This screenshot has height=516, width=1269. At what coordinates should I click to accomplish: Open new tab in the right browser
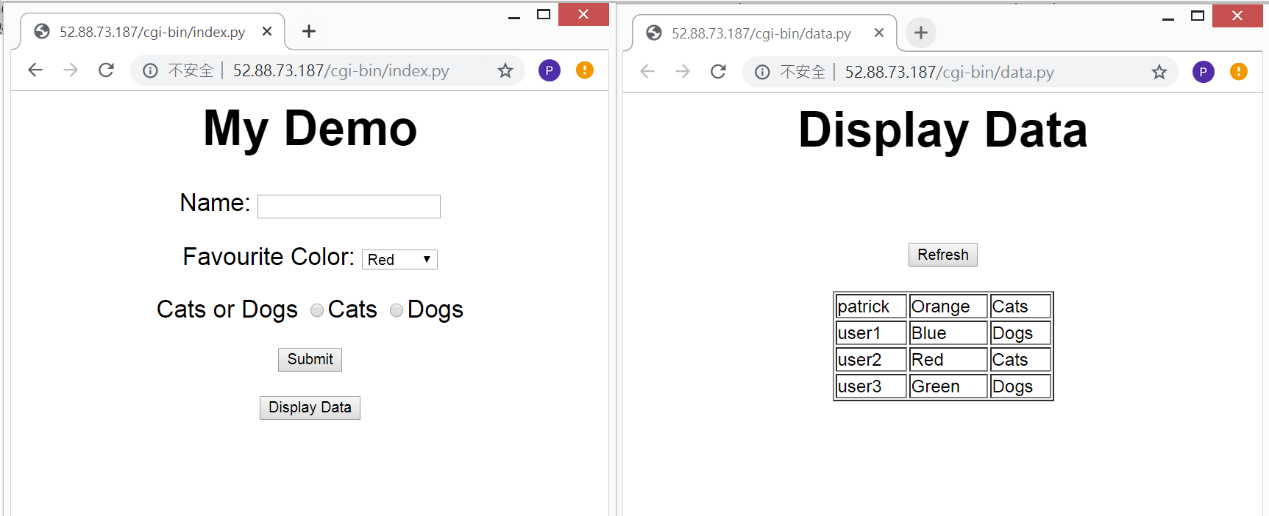coord(920,33)
